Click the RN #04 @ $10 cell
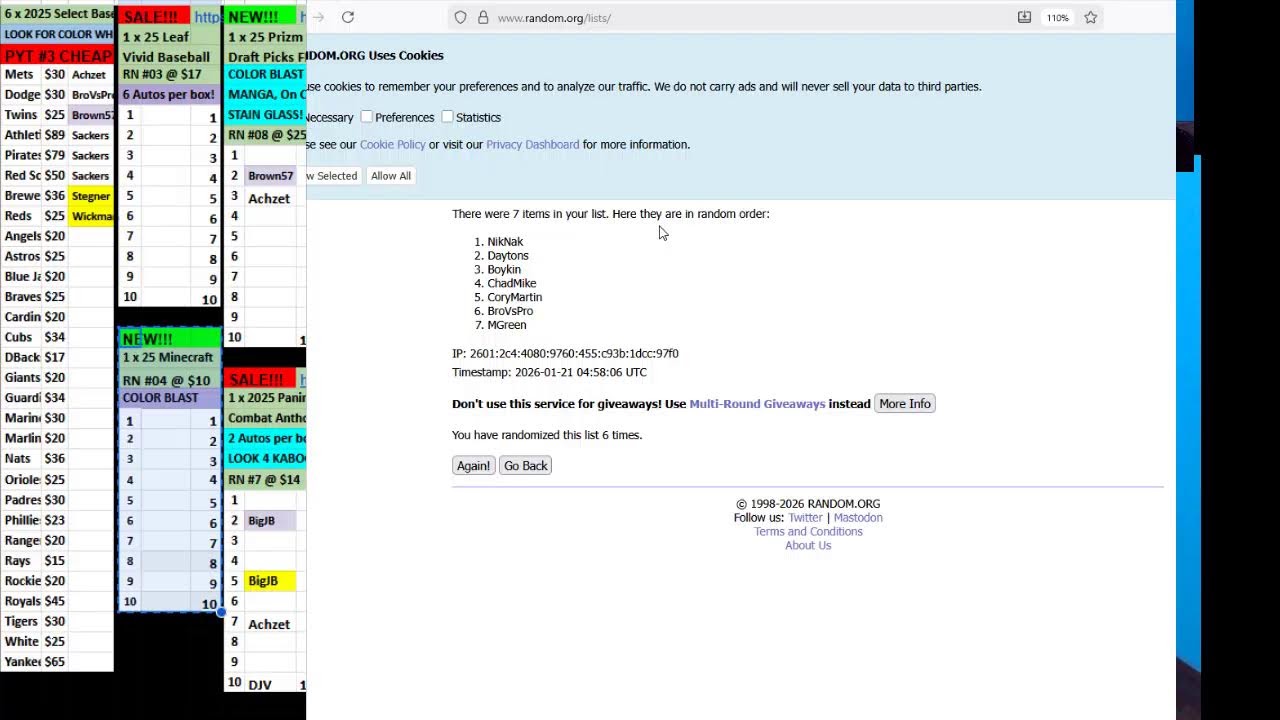1280x720 pixels. (169, 380)
